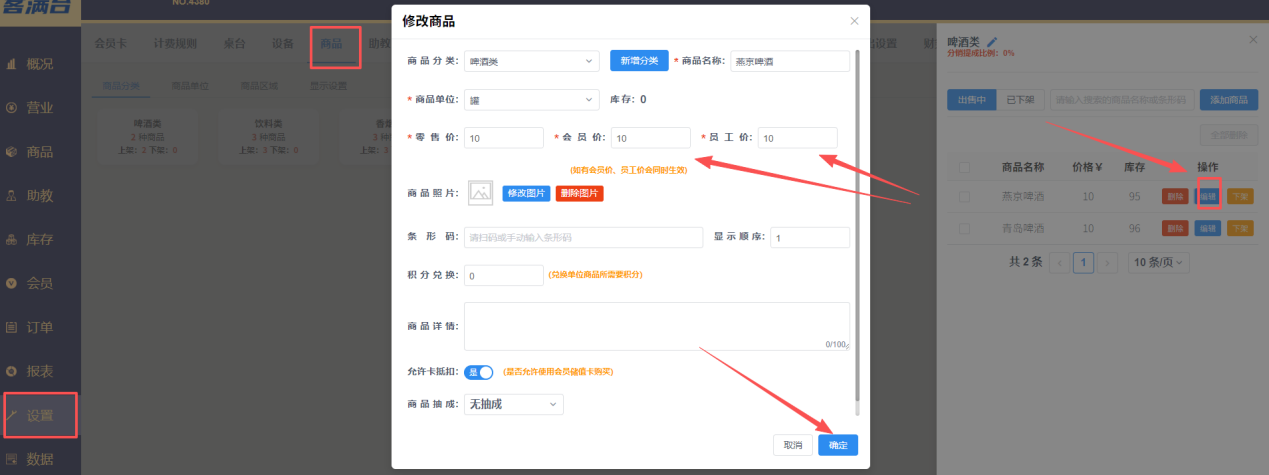Close the 修改商品 dialog with X
This screenshot has width=1269, height=475.
(854, 20)
